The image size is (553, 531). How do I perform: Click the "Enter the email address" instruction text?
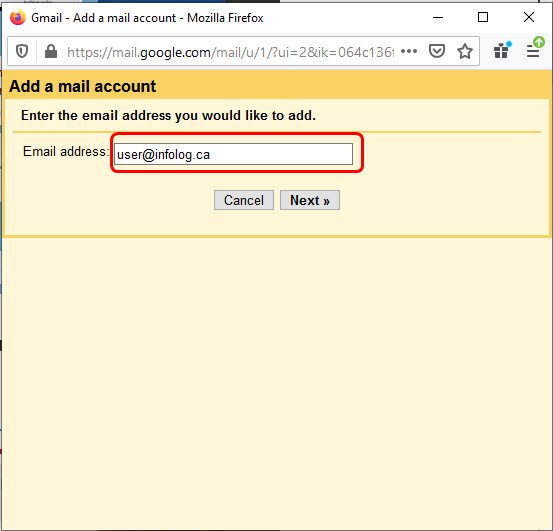(168, 115)
